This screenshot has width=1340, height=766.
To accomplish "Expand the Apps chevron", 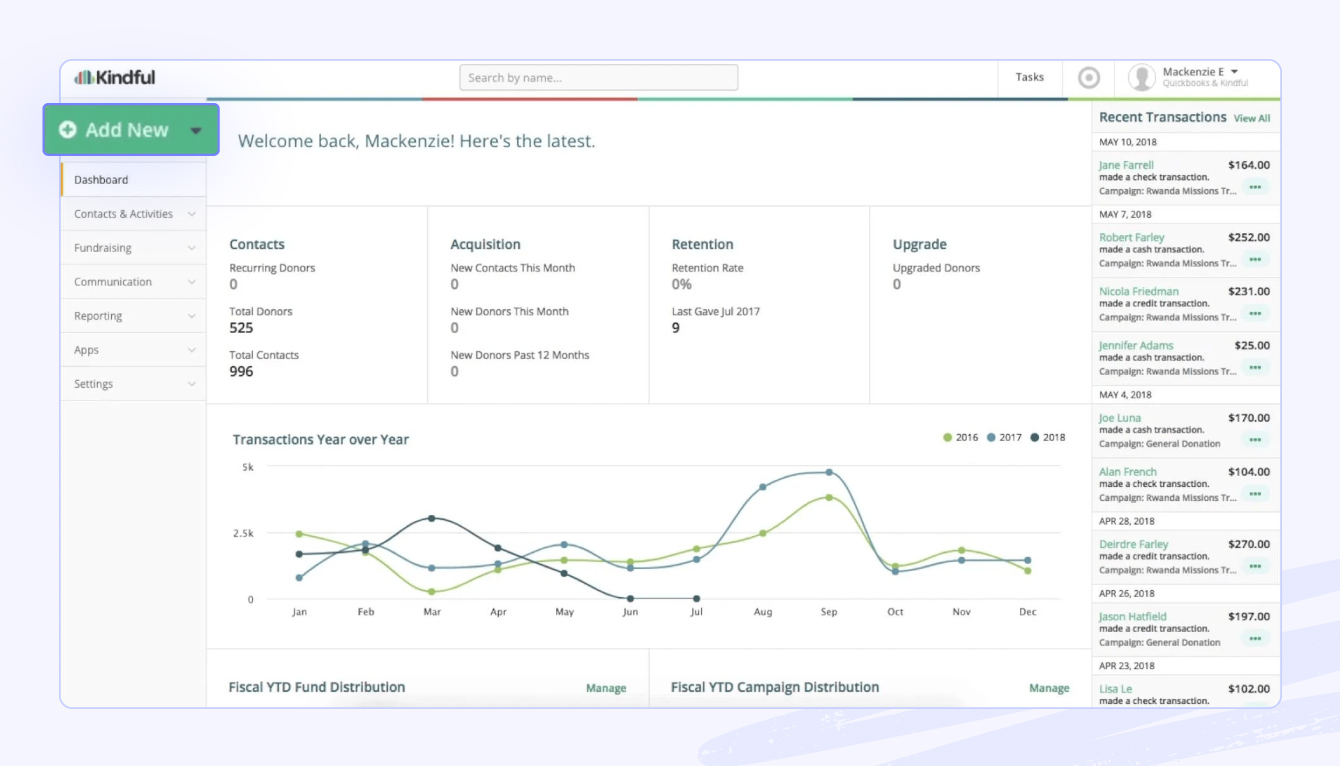I will click(191, 350).
